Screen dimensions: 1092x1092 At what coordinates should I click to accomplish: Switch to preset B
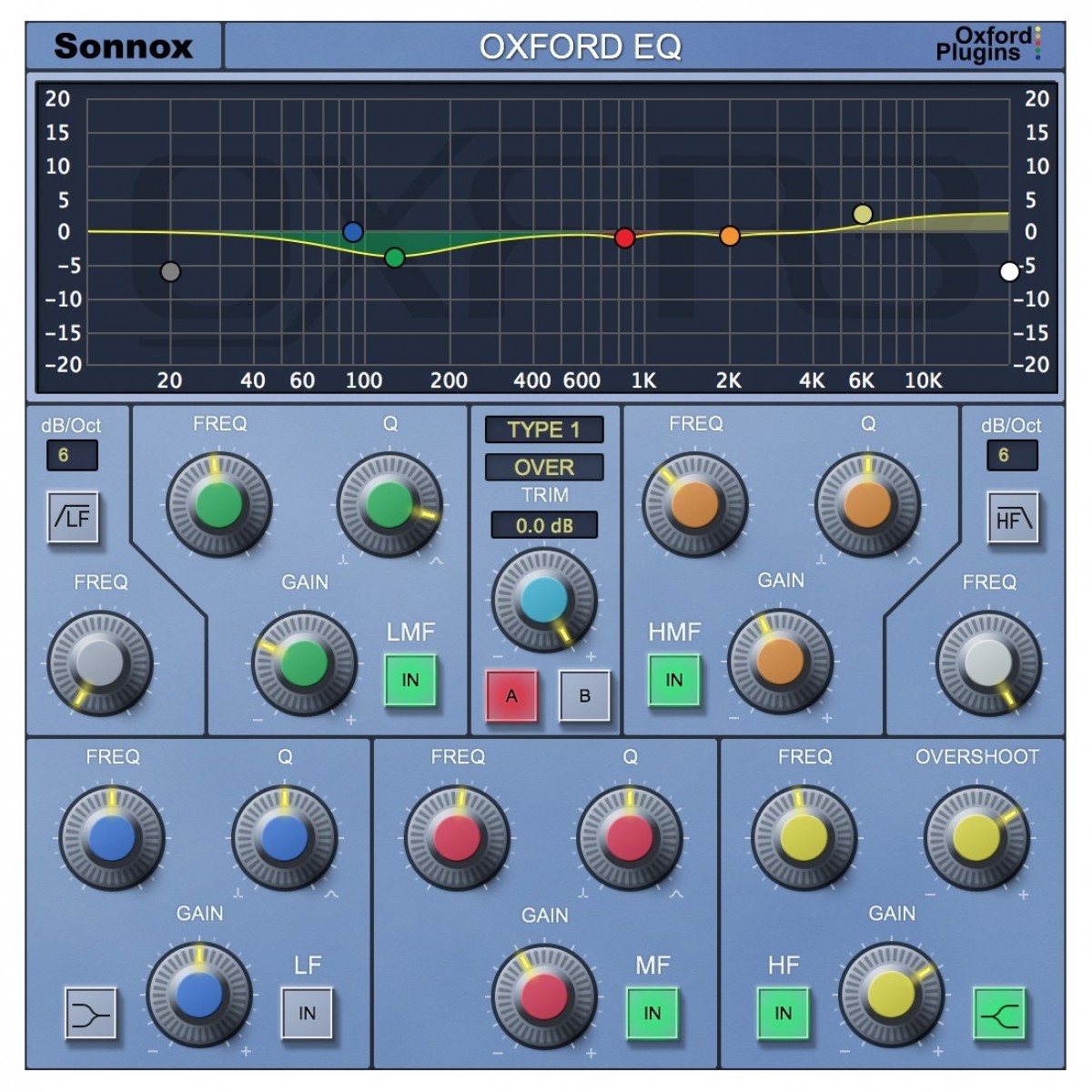583,696
